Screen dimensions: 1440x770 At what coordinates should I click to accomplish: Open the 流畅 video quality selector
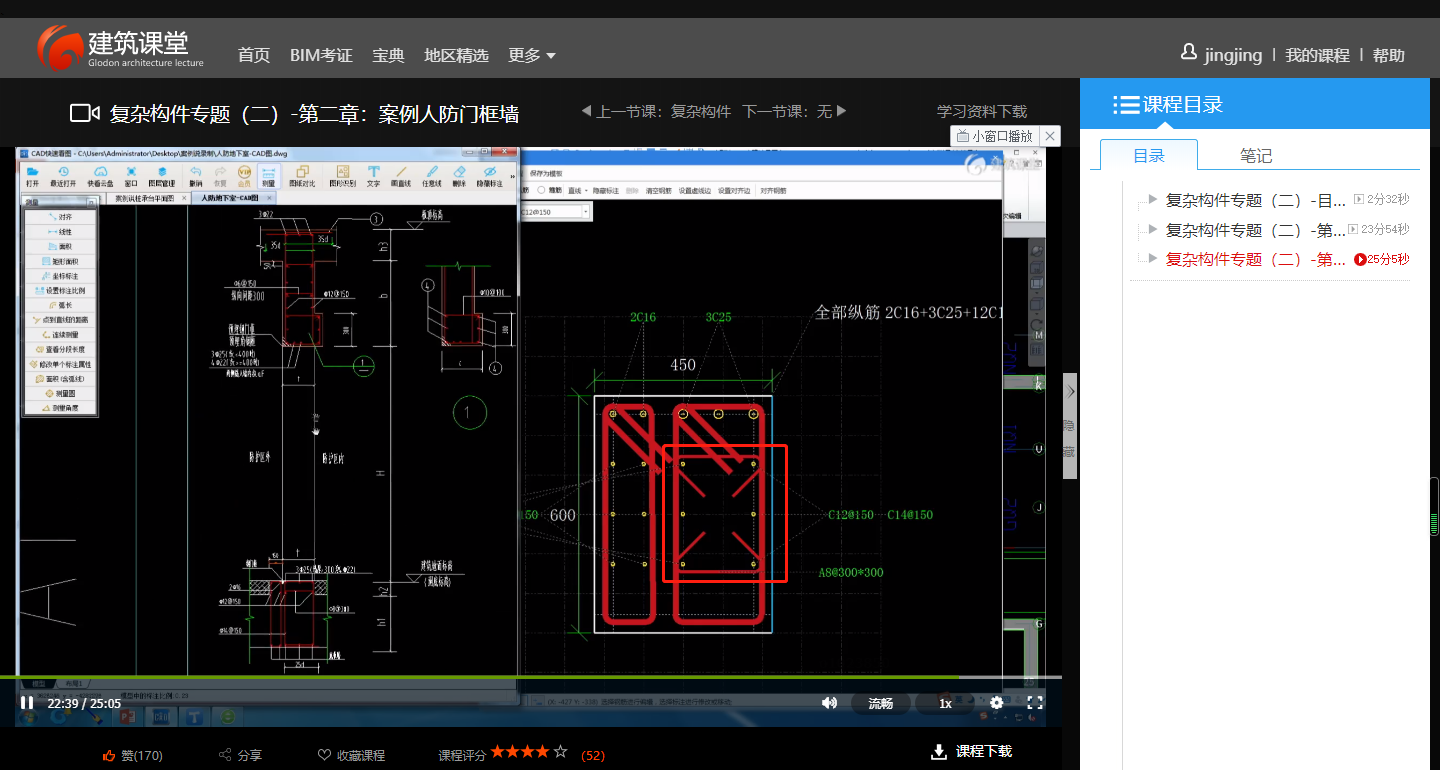(x=880, y=703)
